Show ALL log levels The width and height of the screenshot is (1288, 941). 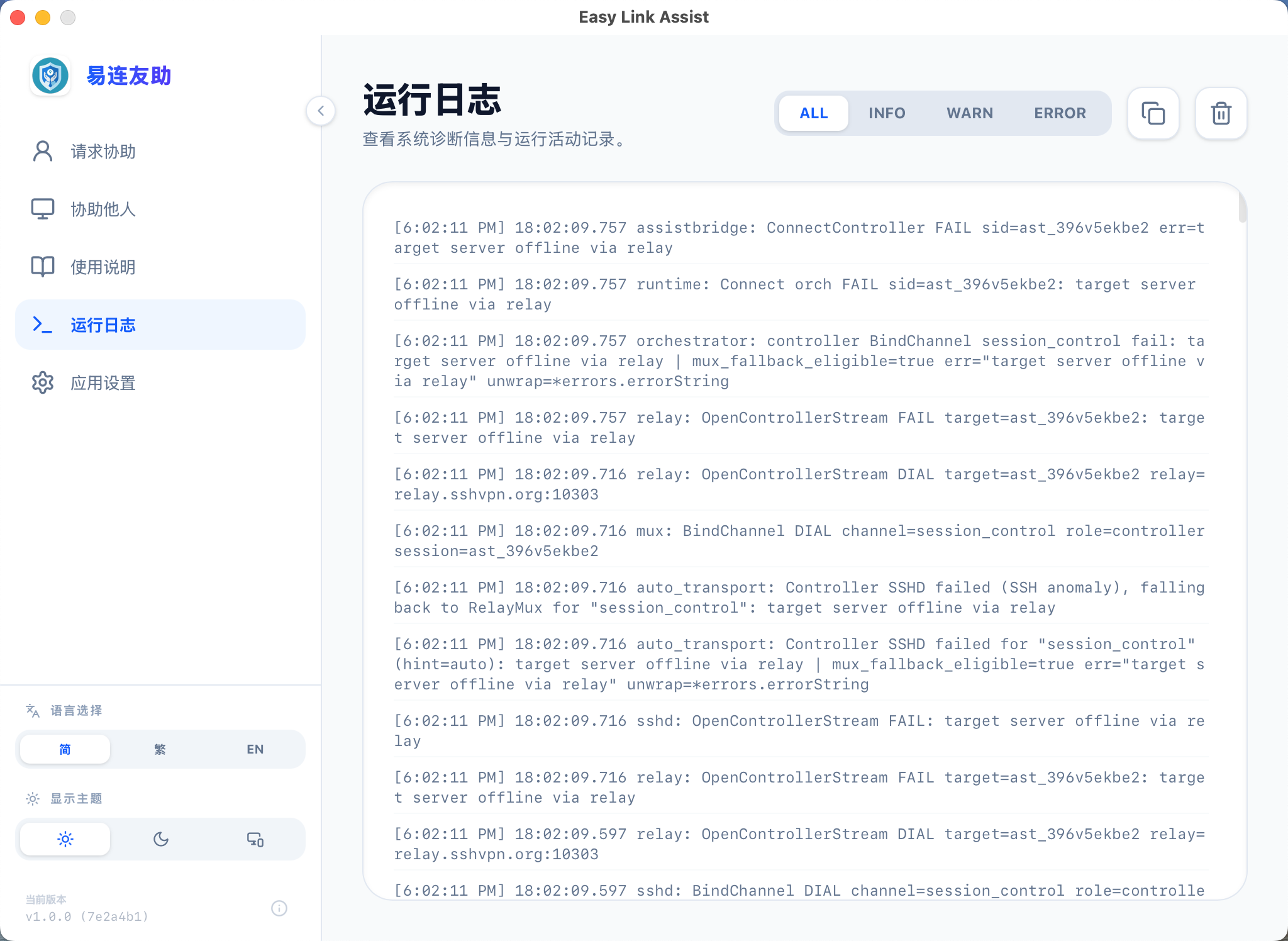click(x=814, y=113)
